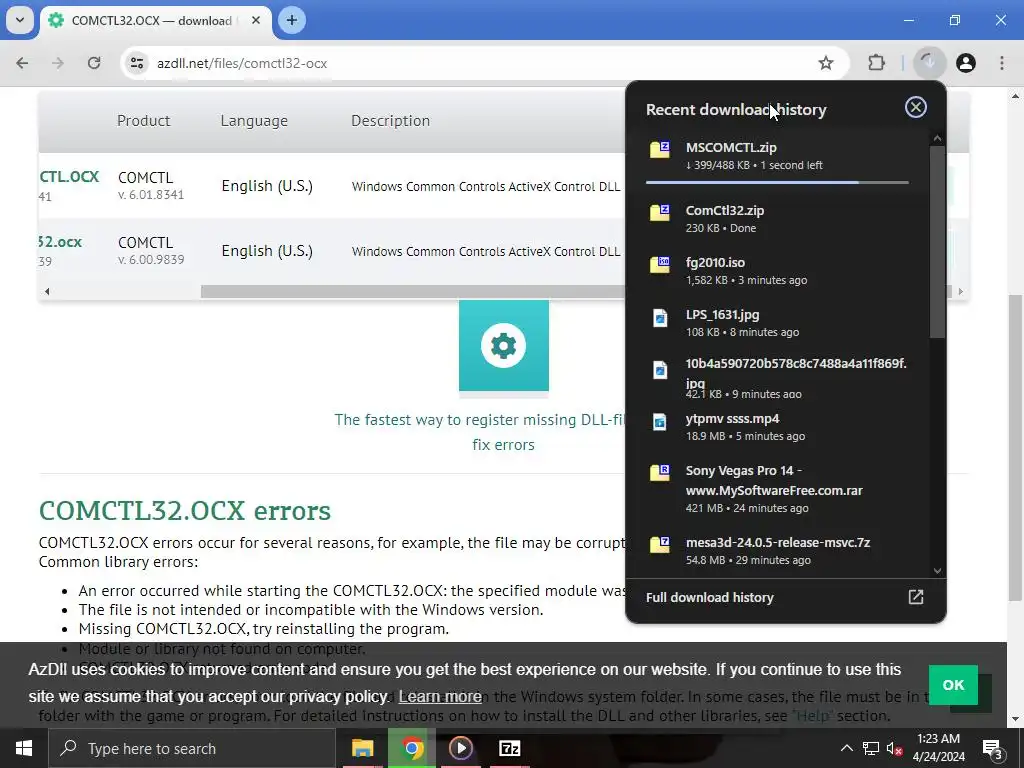Open the taskbar clock showing 1:23 AM

pos(938,748)
